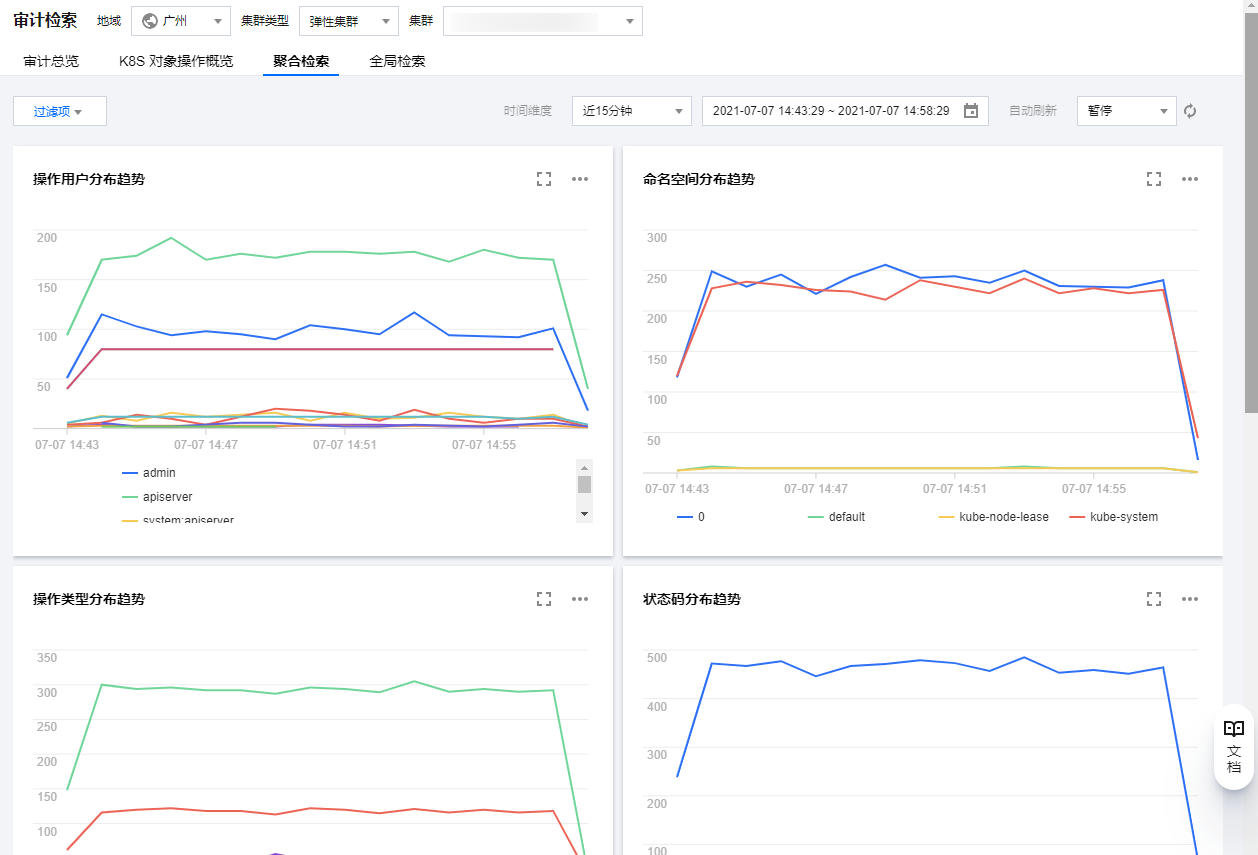Viewport: 1258px width, 855px height.
Task: Click the 状态码分布趋势 chart title
Action: [x=692, y=599]
